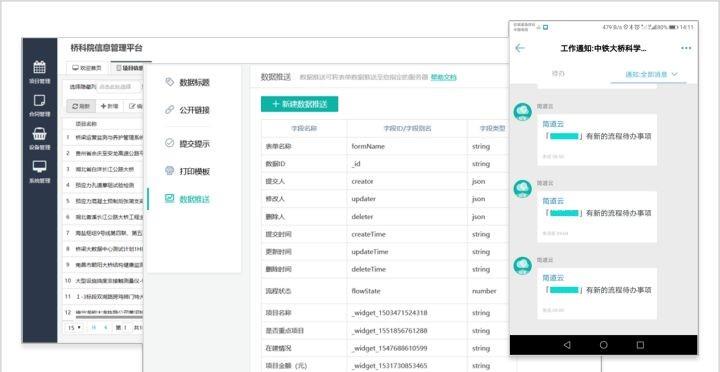Click the chart icon beside 数据推送
Screen dimensions: 720x372
[x=169, y=198]
